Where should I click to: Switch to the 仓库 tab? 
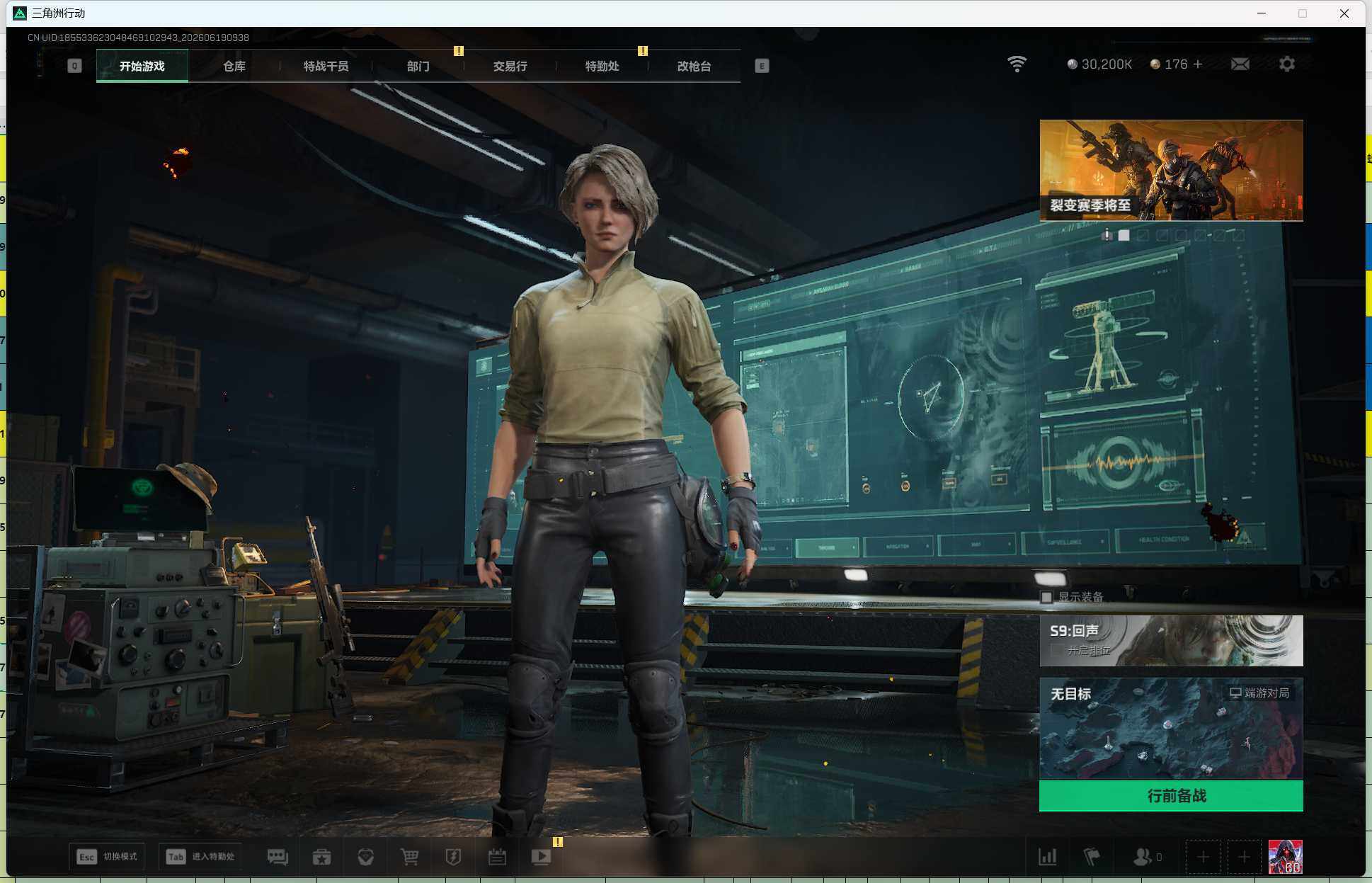click(234, 66)
